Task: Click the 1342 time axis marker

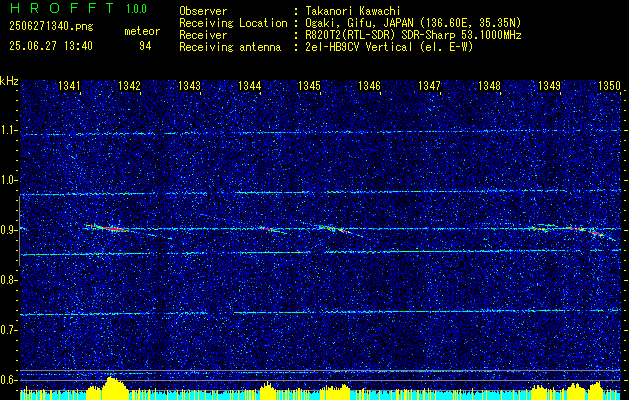Action: click(x=130, y=85)
